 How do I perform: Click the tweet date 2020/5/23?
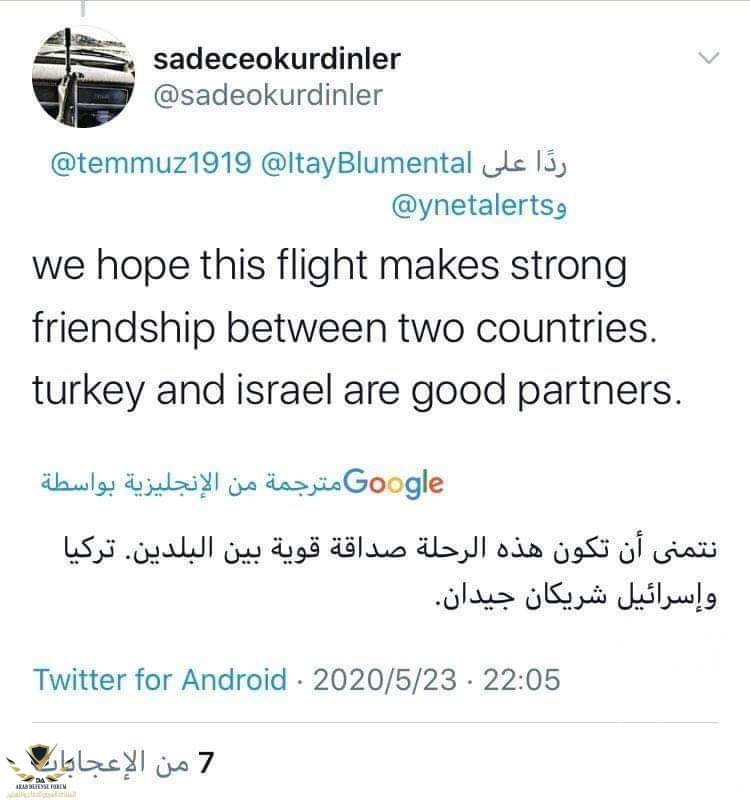(x=385, y=680)
